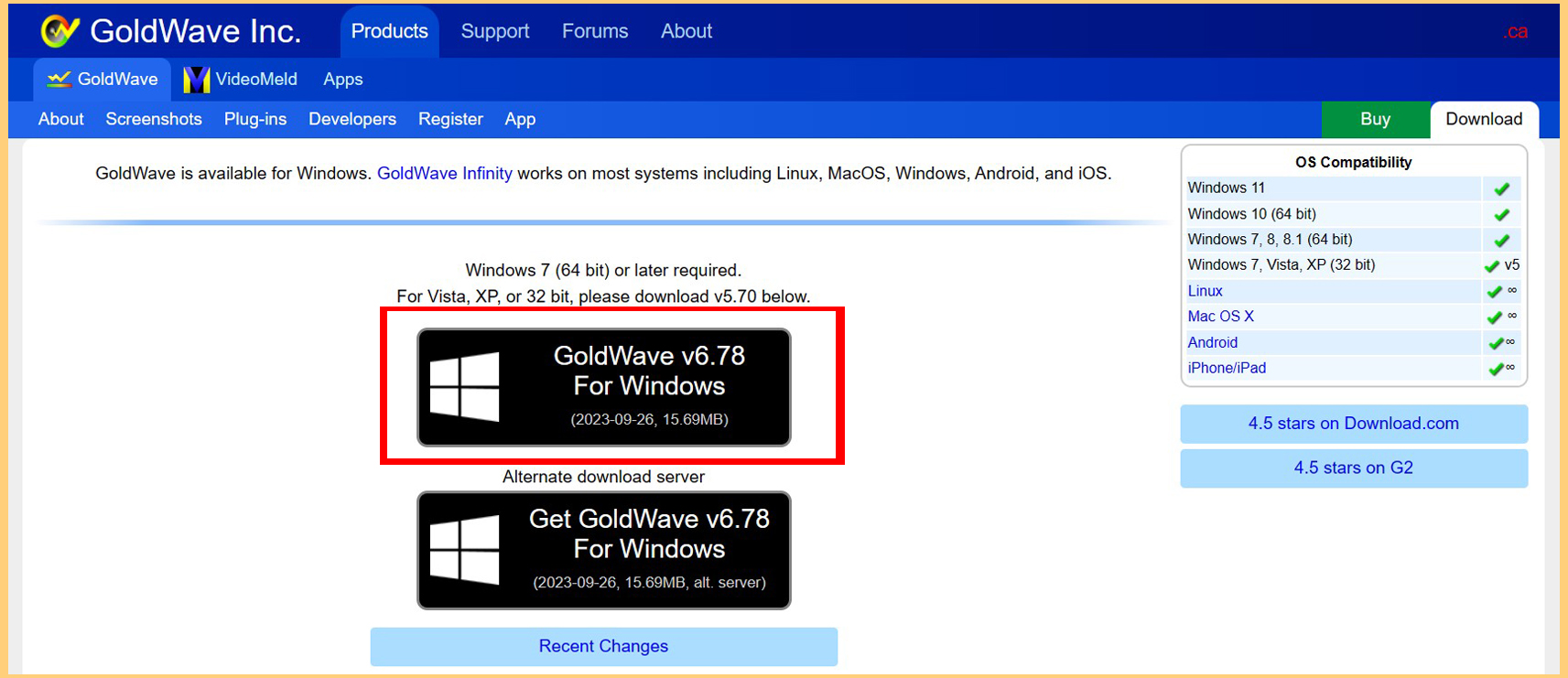Image resolution: width=1568 pixels, height=678 pixels.
Task: Click the green Buy button
Action: (x=1376, y=119)
